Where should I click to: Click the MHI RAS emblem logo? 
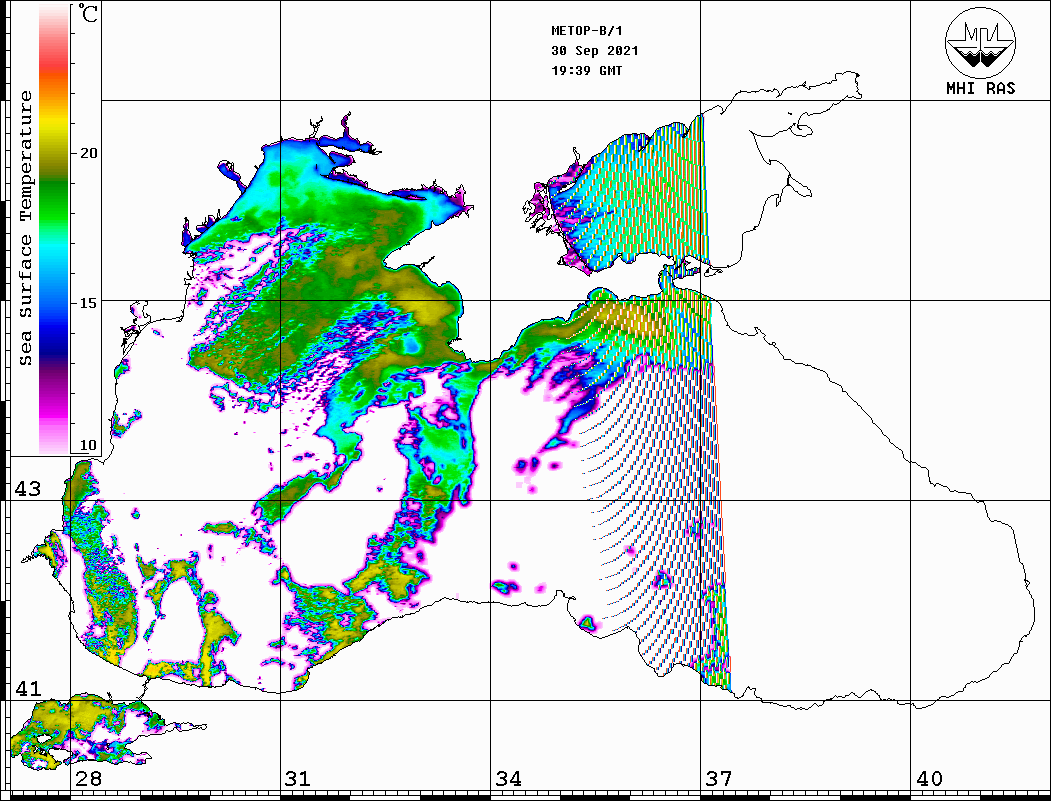(980, 42)
